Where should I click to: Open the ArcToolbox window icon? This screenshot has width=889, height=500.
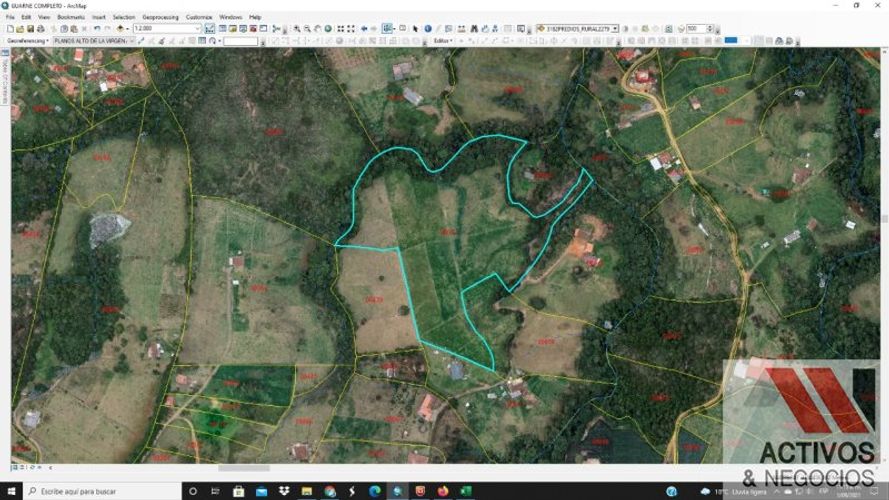[253, 28]
